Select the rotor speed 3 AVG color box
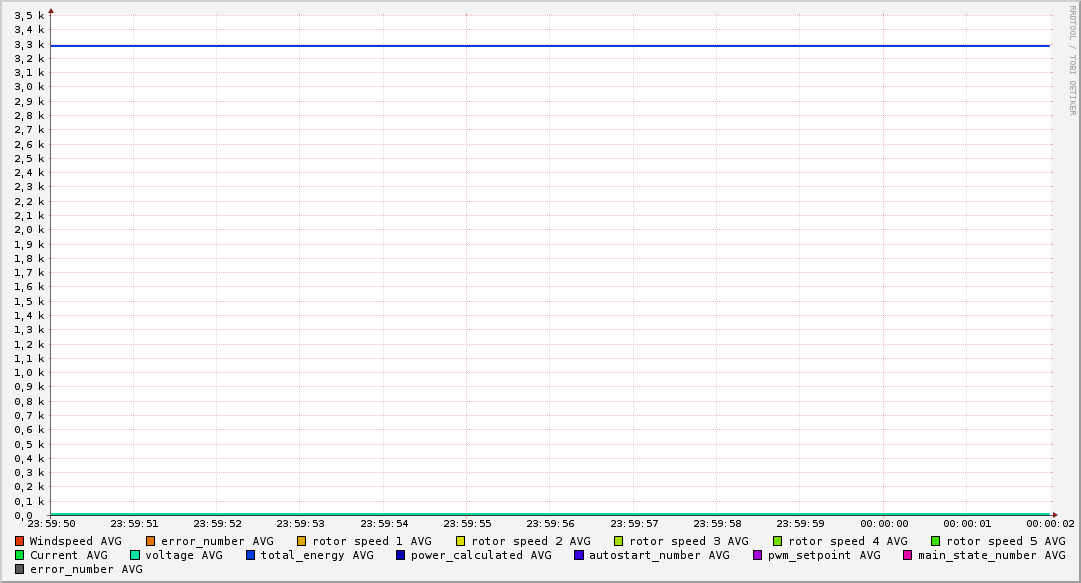The width and height of the screenshot is (1081, 583). click(618, 541)
